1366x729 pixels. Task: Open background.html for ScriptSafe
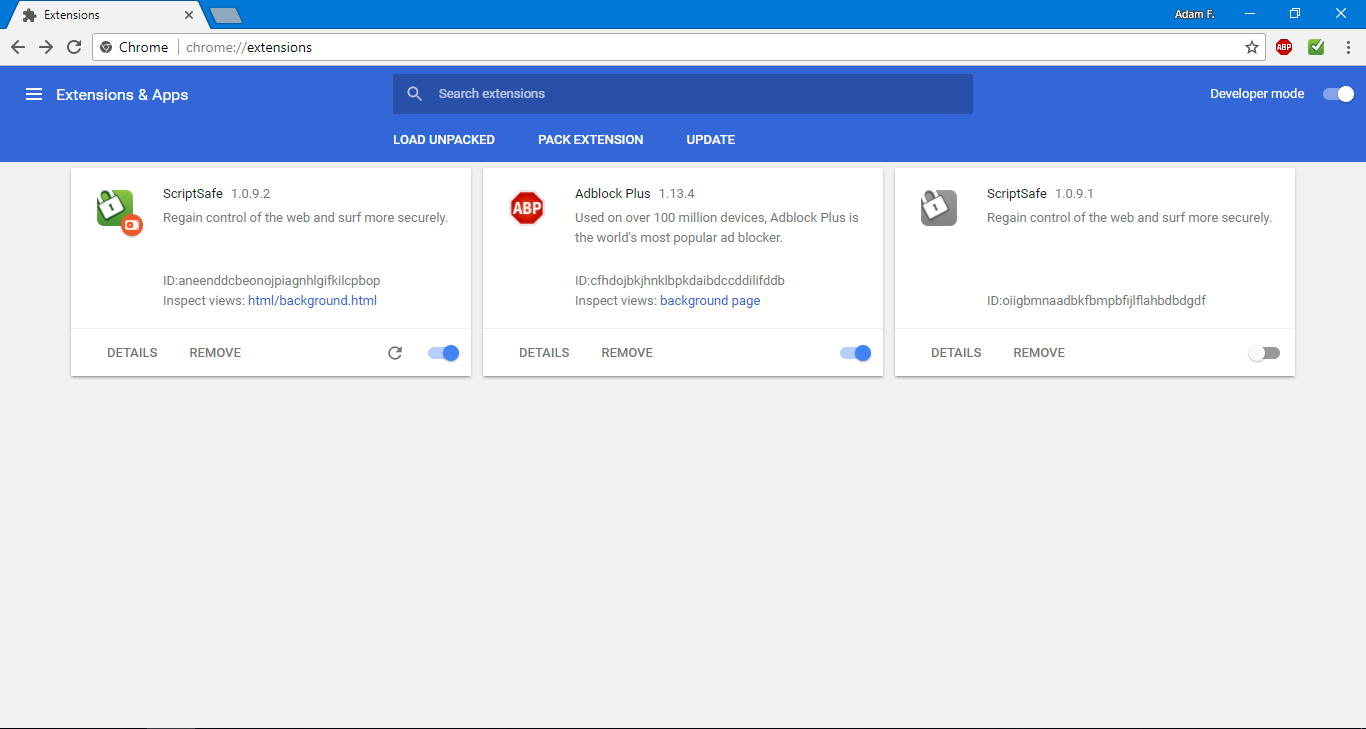coord(312,300)
